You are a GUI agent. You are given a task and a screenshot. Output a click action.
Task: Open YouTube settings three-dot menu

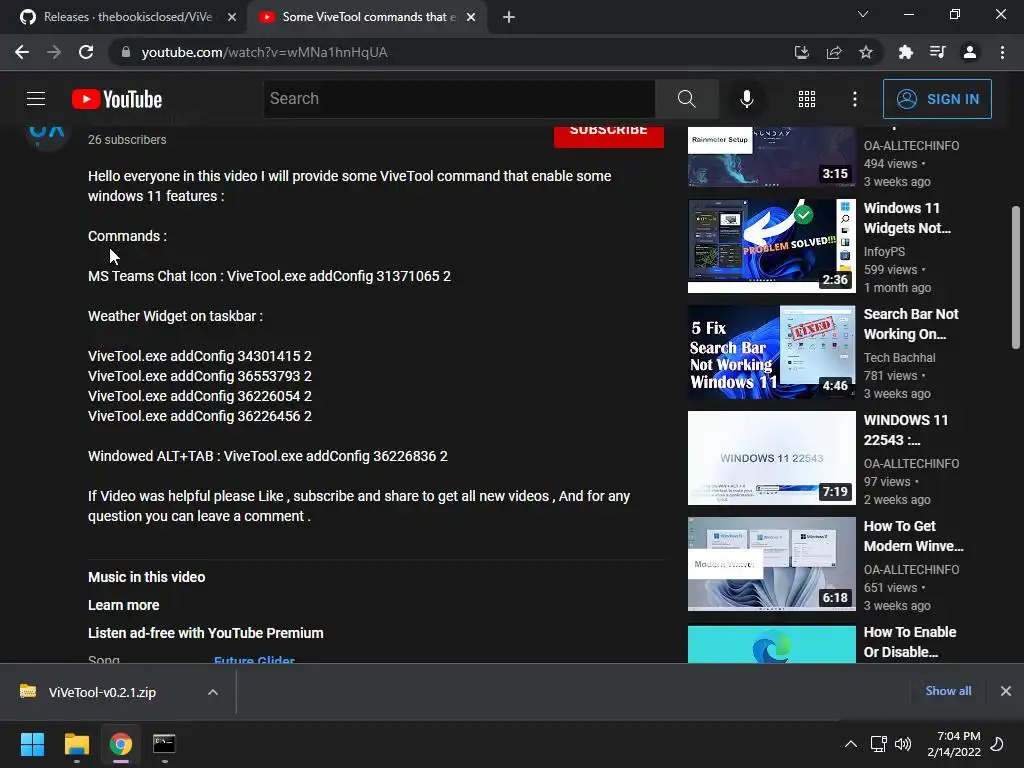[855, 99]
